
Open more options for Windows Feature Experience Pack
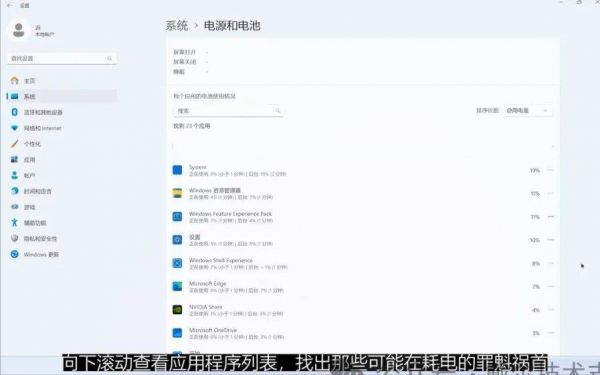click(551, 217)
